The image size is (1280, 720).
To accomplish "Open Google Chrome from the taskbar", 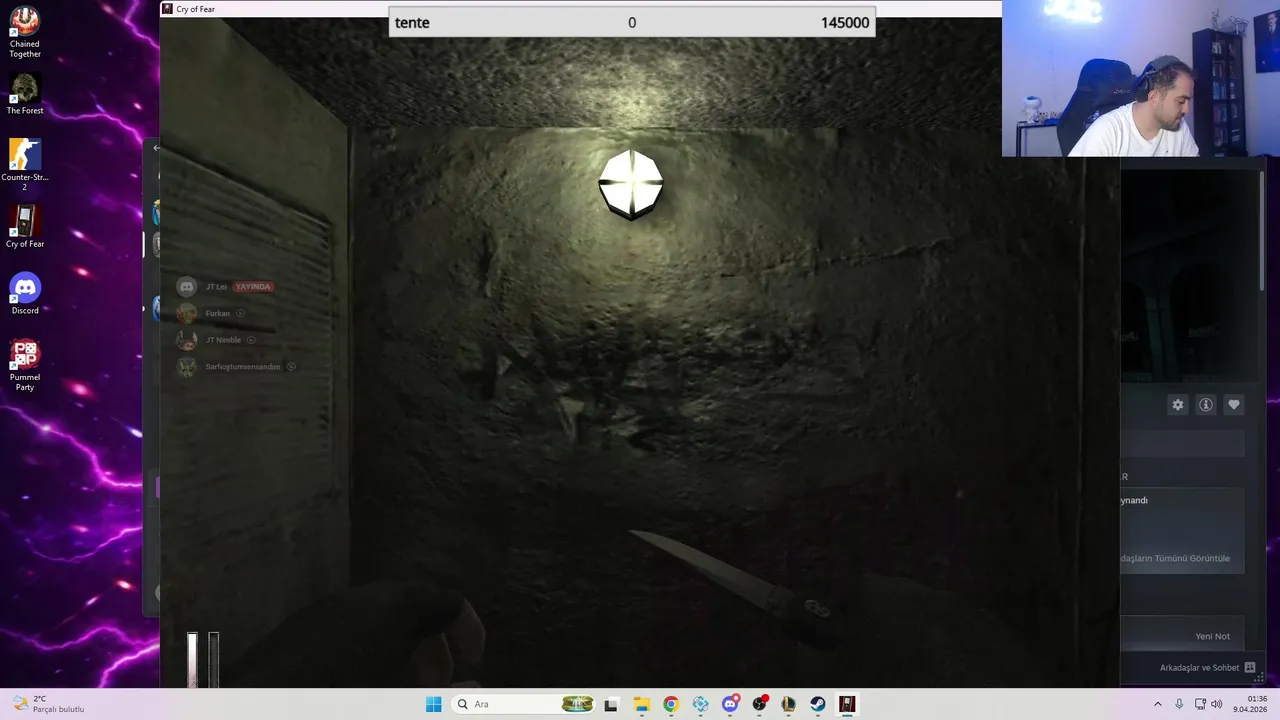I will [671, 704].
